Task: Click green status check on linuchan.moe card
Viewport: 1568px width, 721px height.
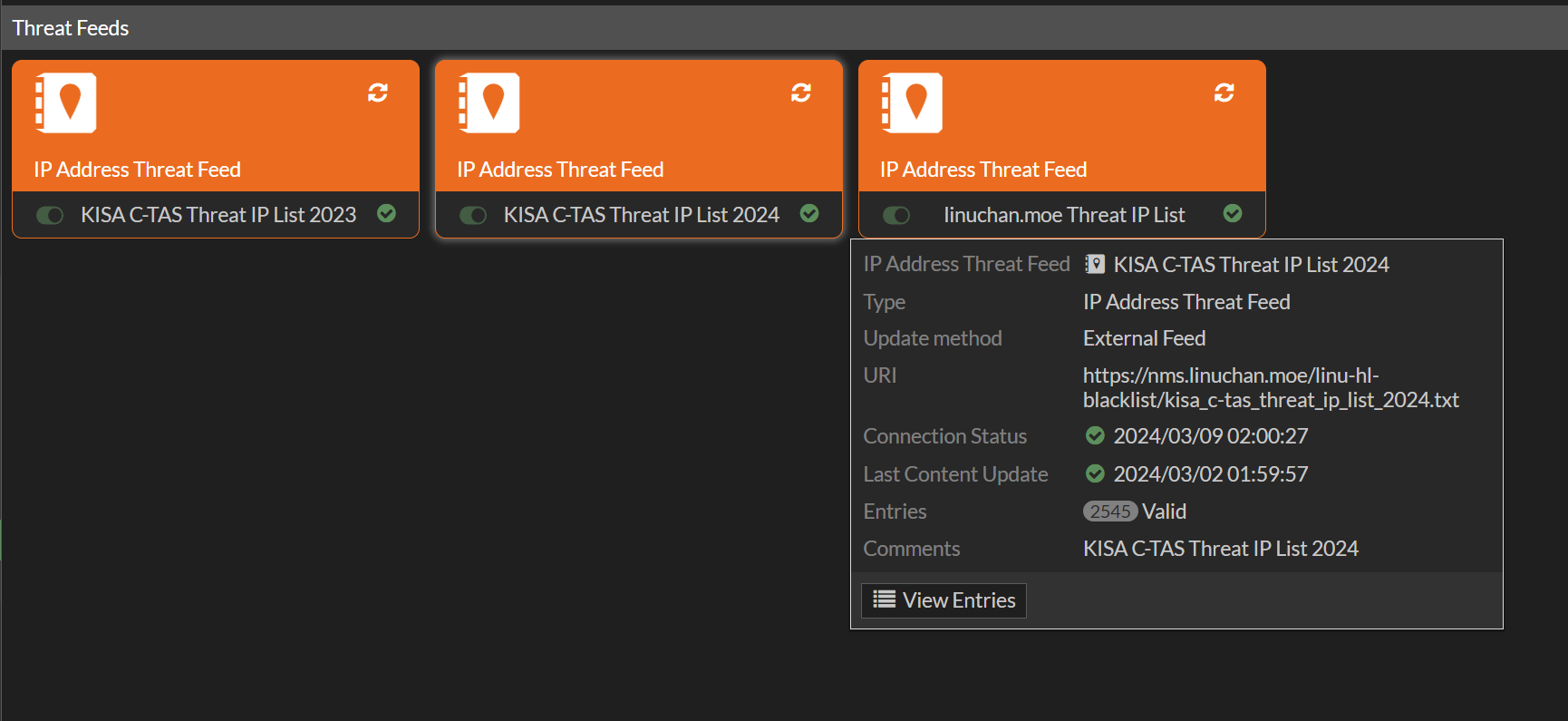Action: pos(1233,213)
